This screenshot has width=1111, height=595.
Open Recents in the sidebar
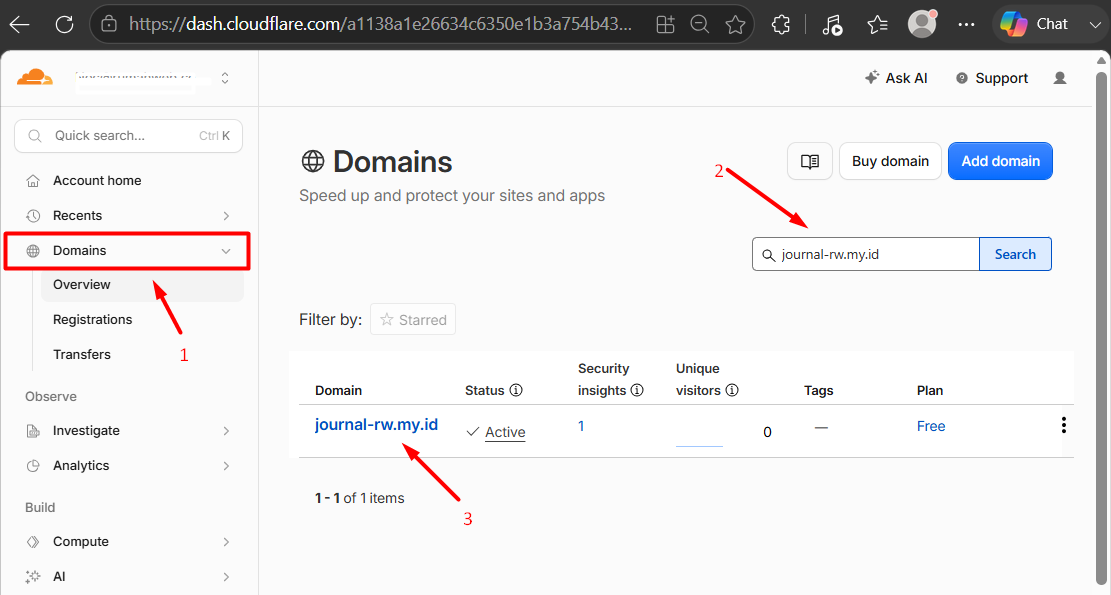[x=77, y=215]
